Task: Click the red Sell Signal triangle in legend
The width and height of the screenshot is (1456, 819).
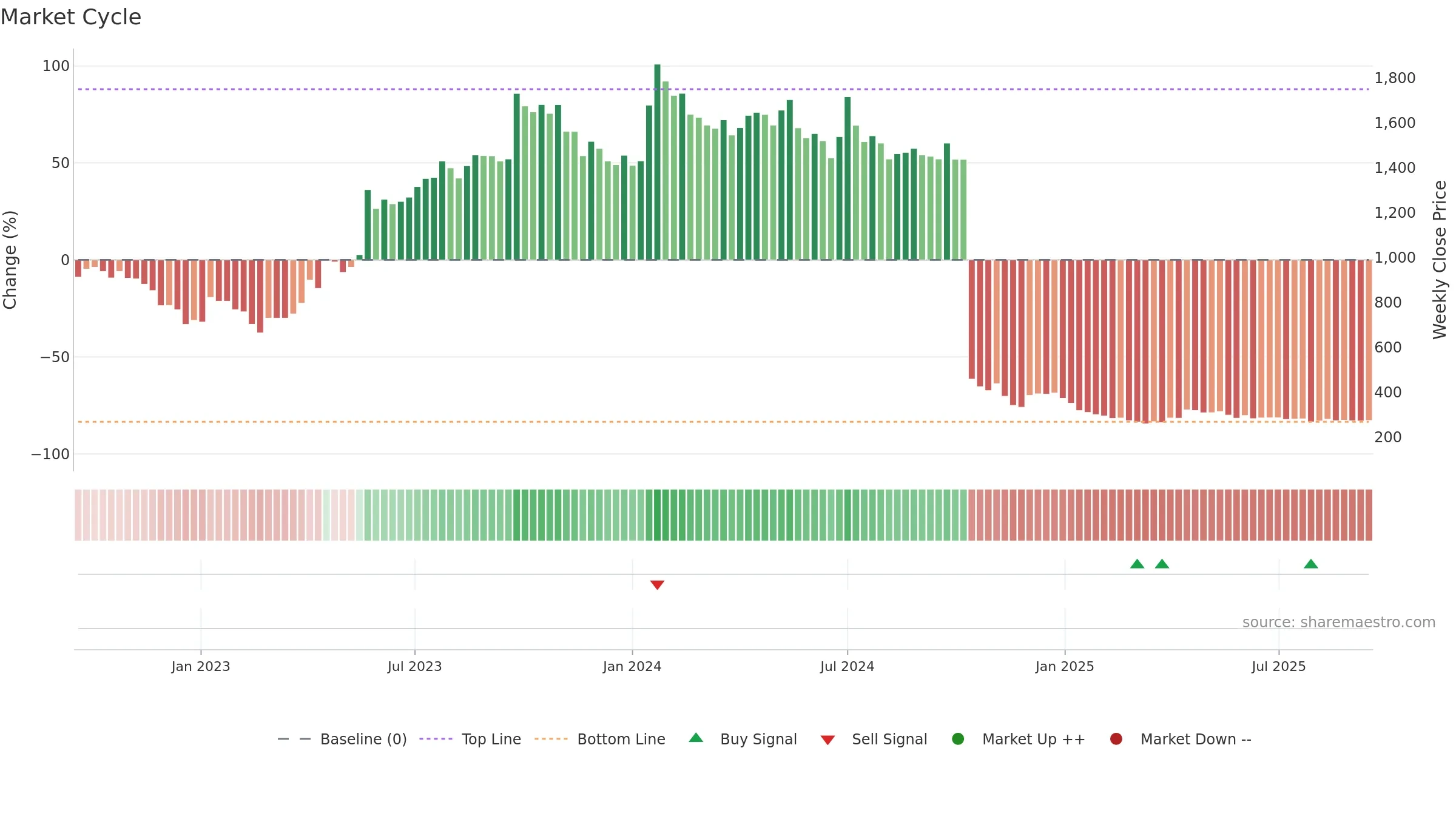Action: 827,740
